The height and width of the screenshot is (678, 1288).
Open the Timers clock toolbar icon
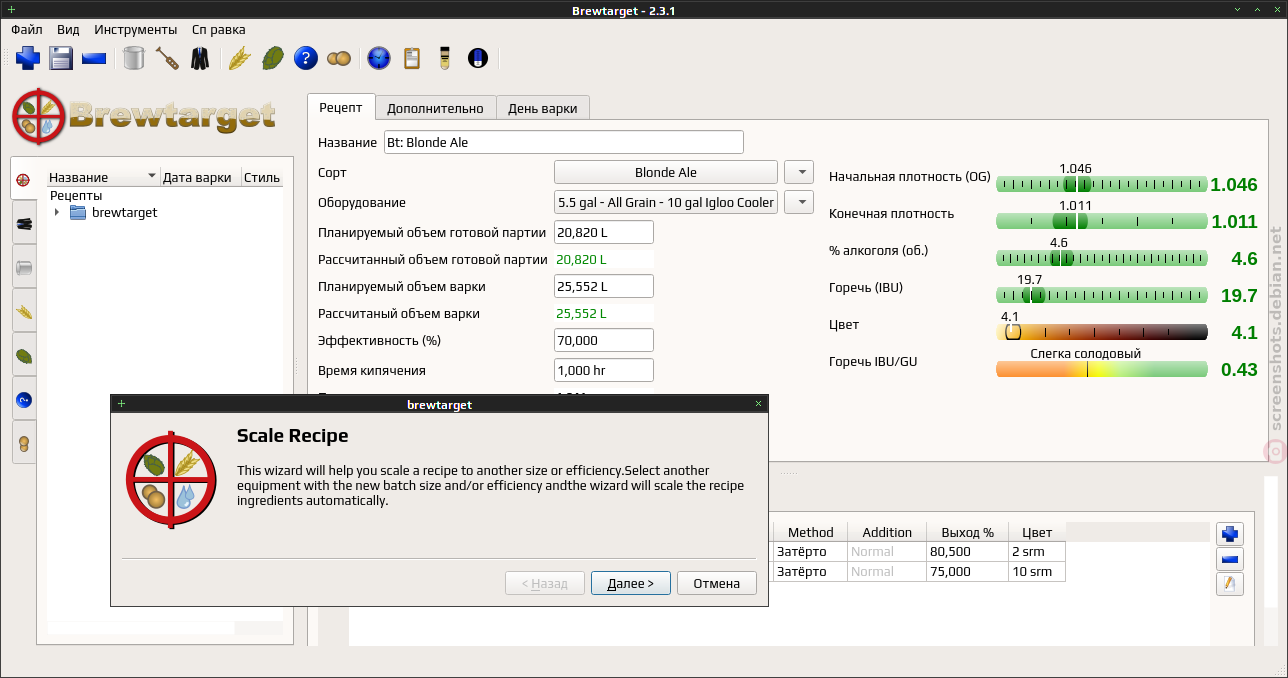tap(378, 58)
